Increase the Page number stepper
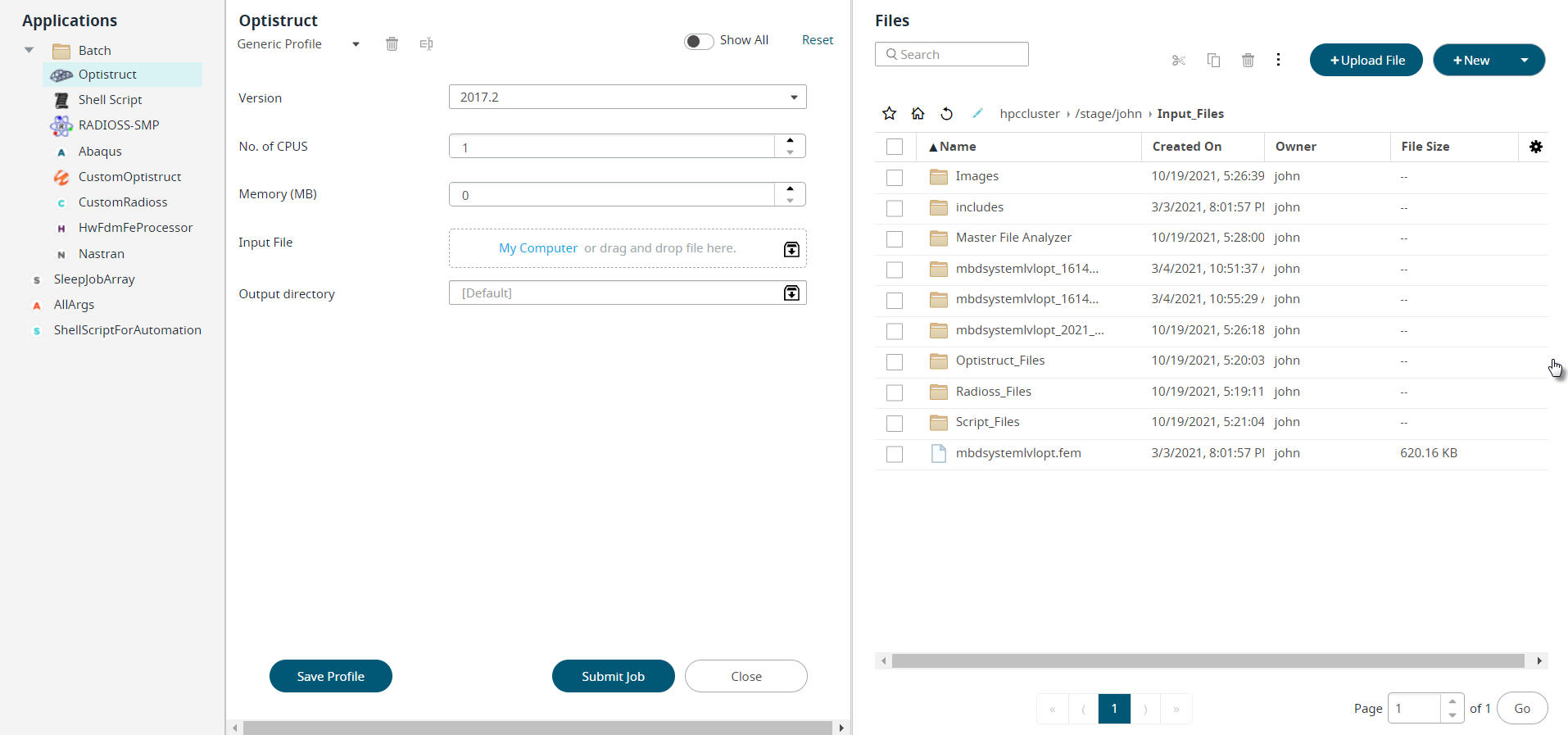Image resolution: width=1568 pixels, height=735 pixels. (x=1452, y=701)
